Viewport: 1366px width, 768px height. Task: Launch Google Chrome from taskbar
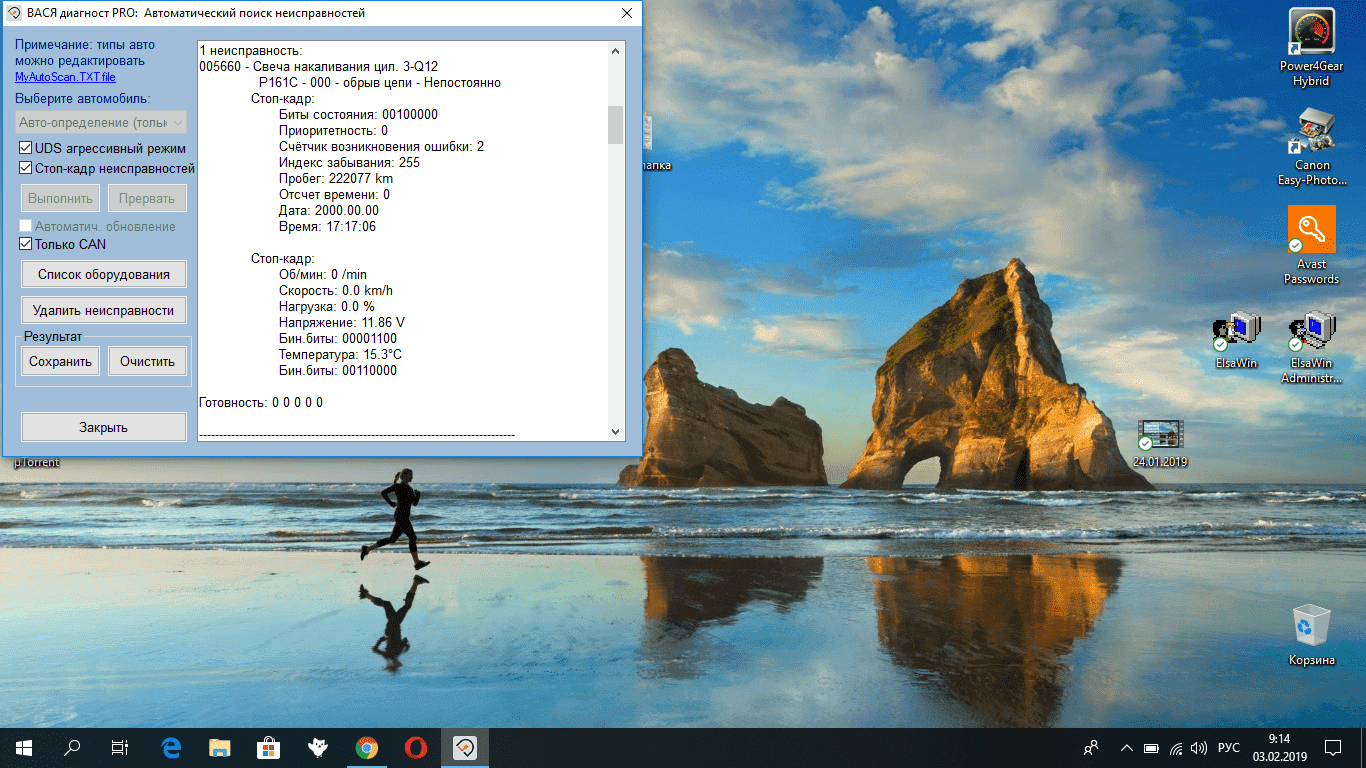(367, 748)
